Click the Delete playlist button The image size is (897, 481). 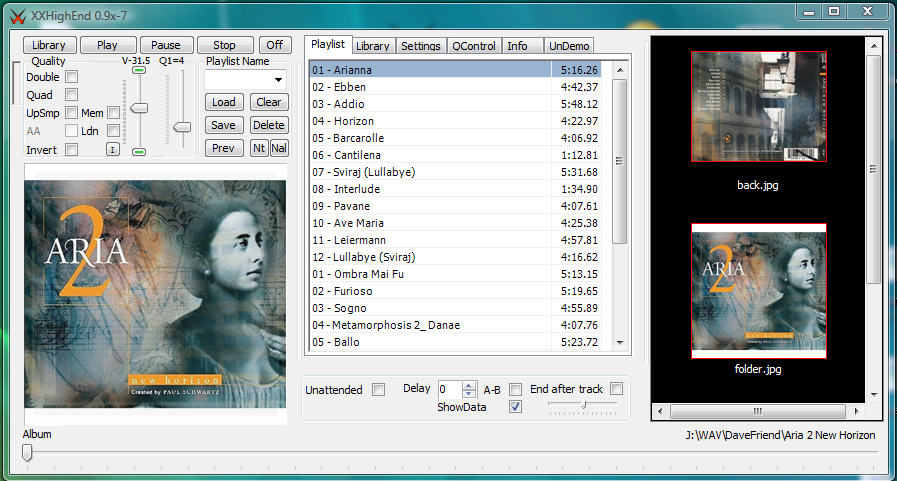coord(268,125)
